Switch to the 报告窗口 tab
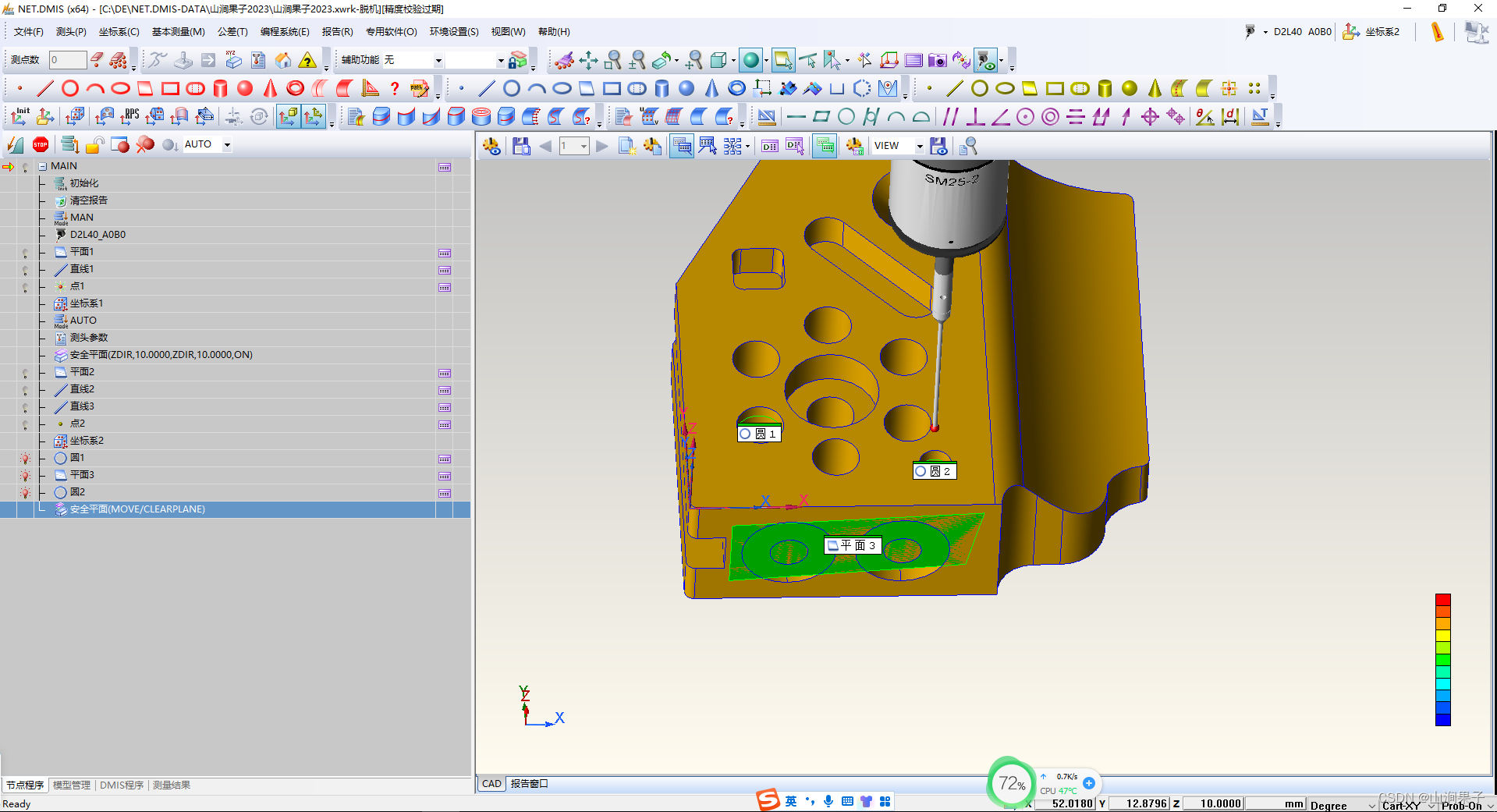Viewport: 1497px width, 812px height. [x=530, y=784]
